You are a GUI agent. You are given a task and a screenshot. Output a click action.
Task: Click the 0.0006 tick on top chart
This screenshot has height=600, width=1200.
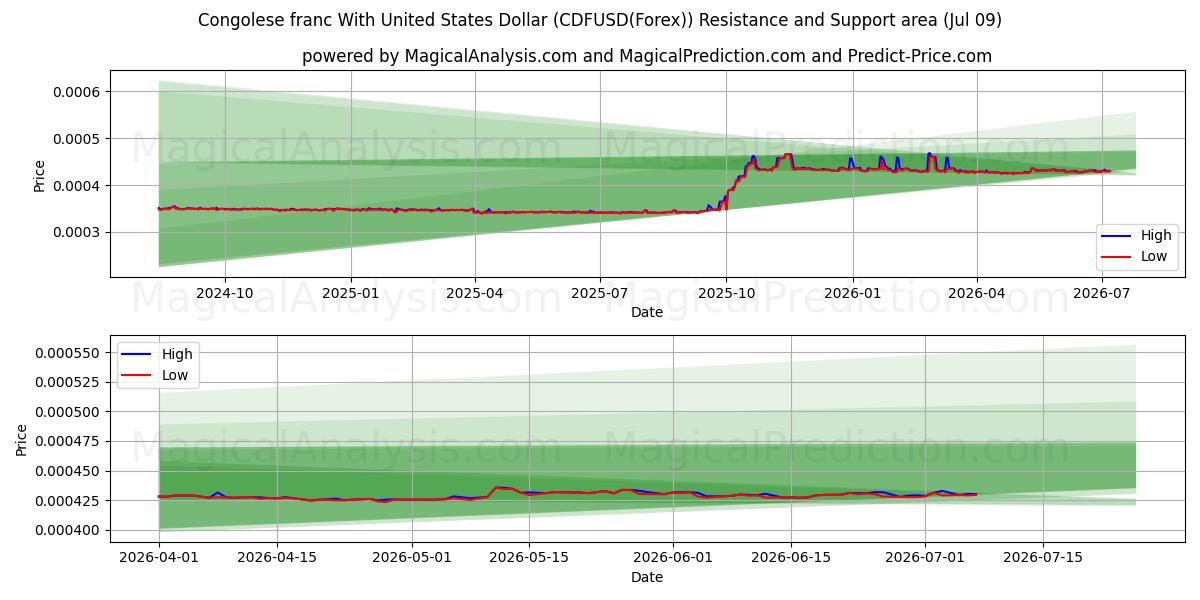[x=77, y=92]
